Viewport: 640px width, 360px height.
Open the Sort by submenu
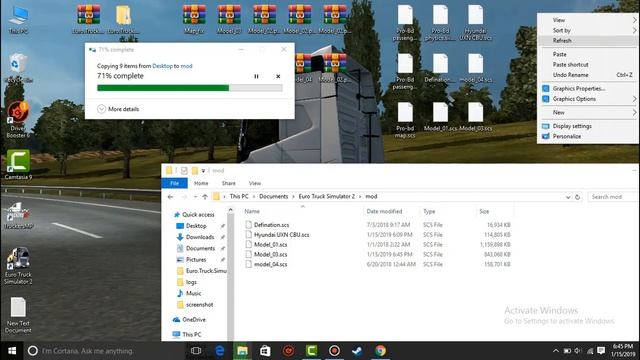tap(588, 30)
